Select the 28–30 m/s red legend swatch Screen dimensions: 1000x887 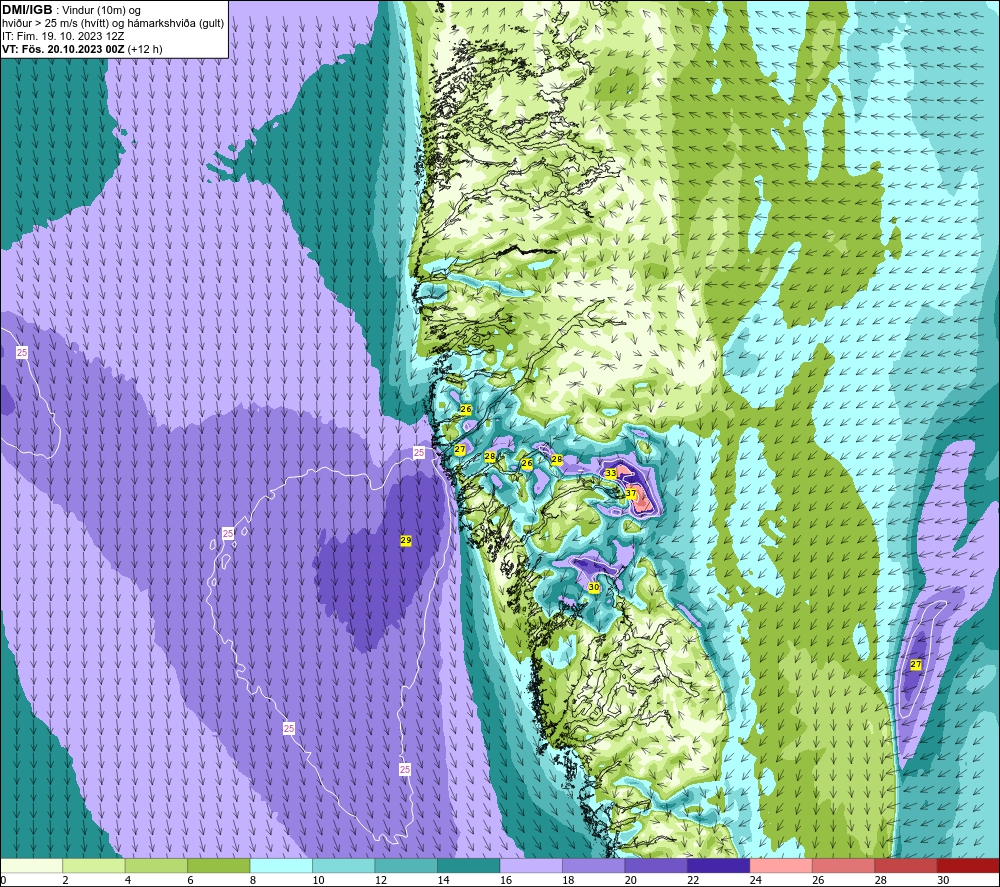906,865
